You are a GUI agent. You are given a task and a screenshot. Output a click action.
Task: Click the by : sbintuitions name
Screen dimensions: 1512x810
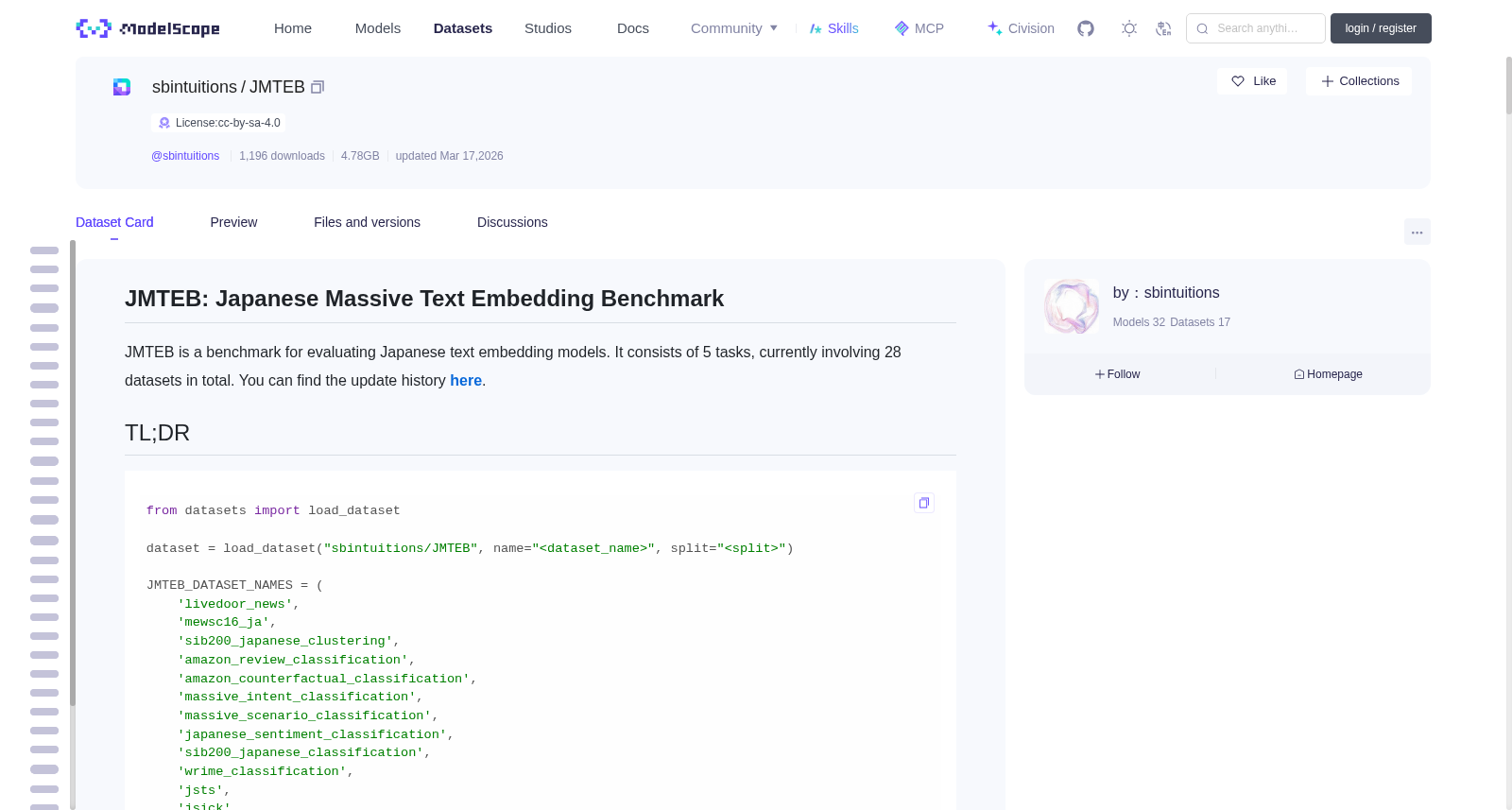coord(1166,293)
